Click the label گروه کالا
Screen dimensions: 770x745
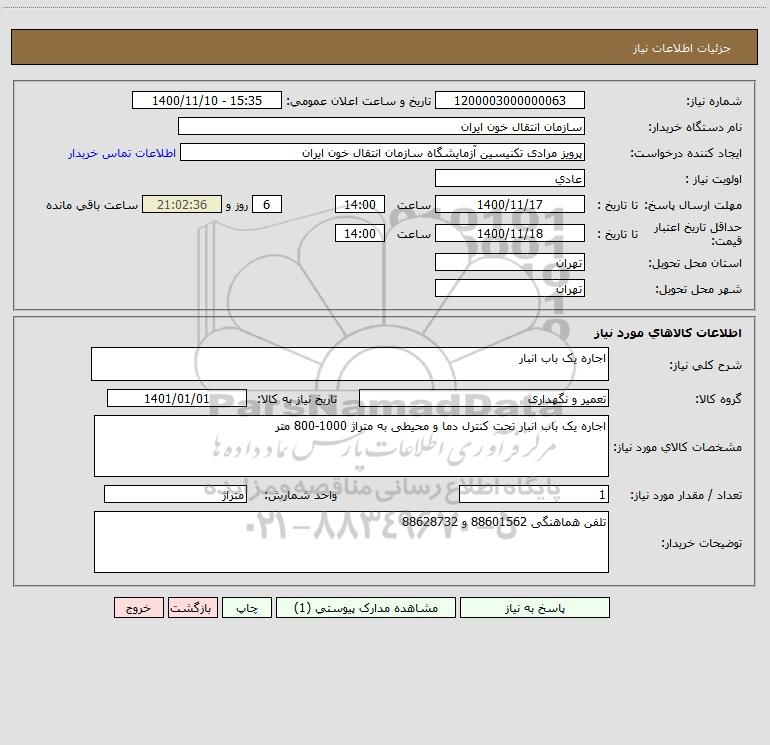coord(718,399)
